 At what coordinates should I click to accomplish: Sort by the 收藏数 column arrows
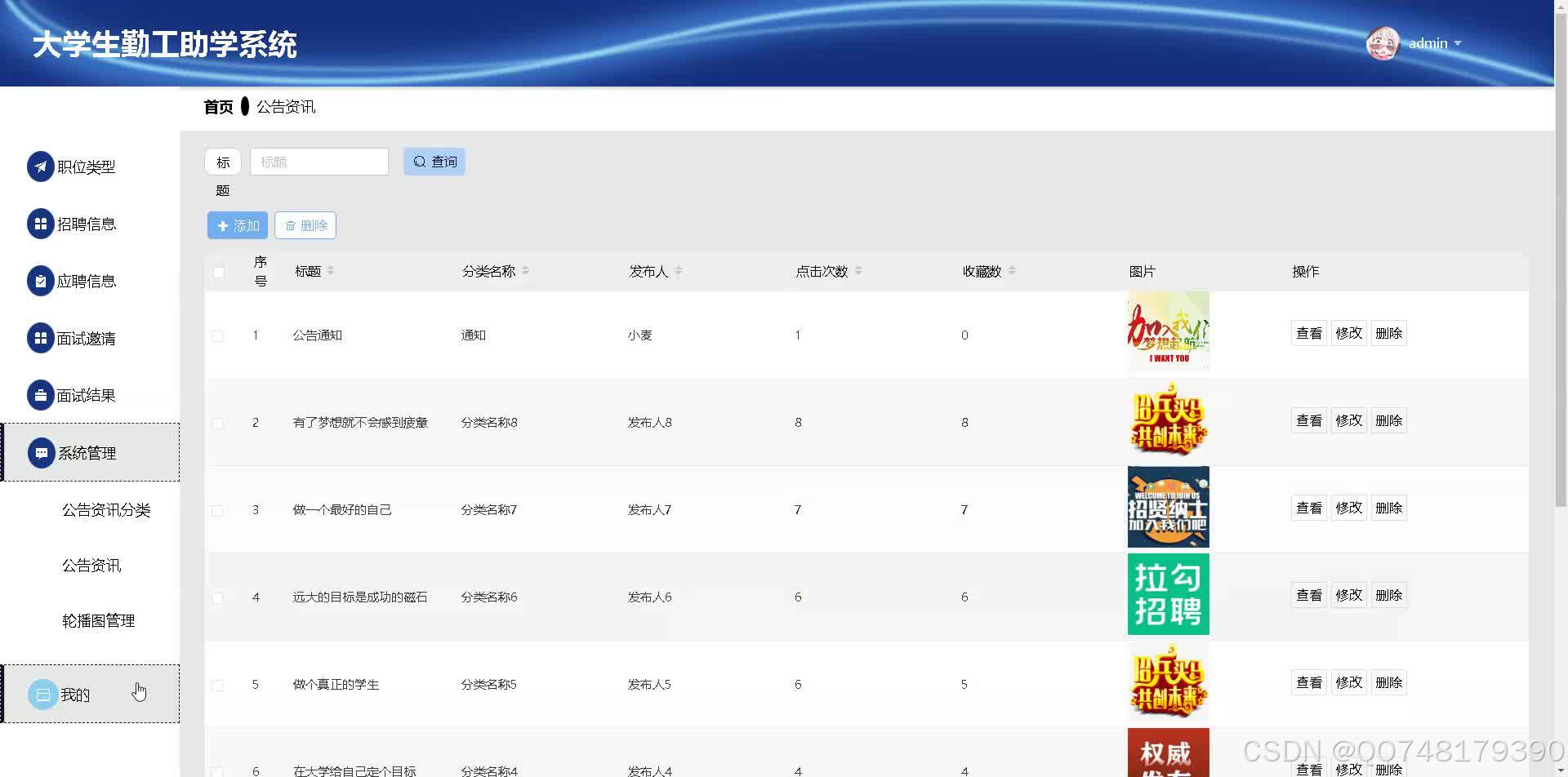[x=1012, y=271]
